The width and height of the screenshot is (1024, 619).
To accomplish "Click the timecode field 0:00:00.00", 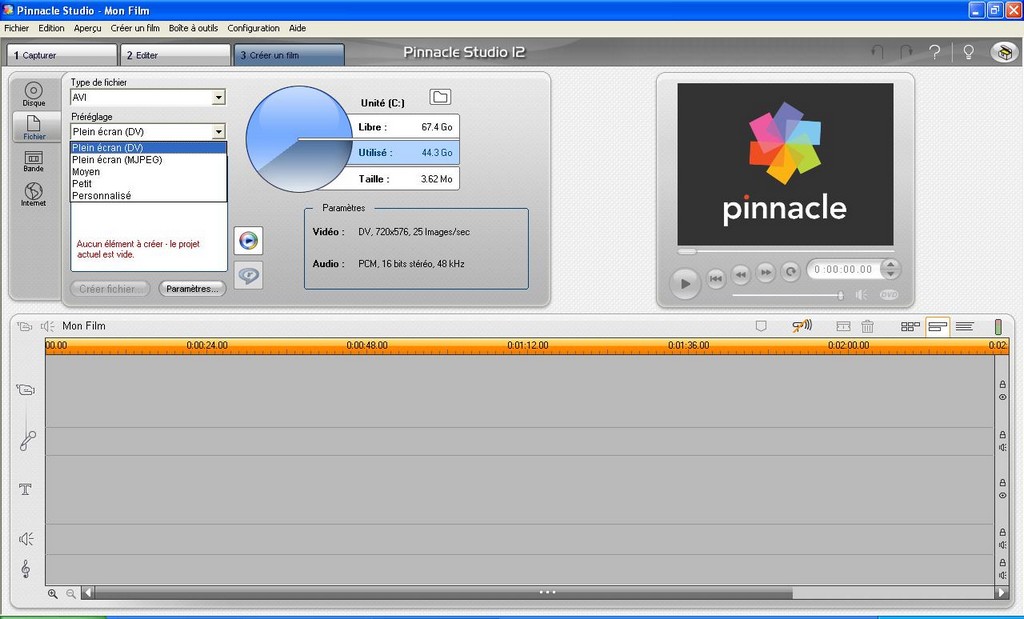I will [x=843, y=269].
